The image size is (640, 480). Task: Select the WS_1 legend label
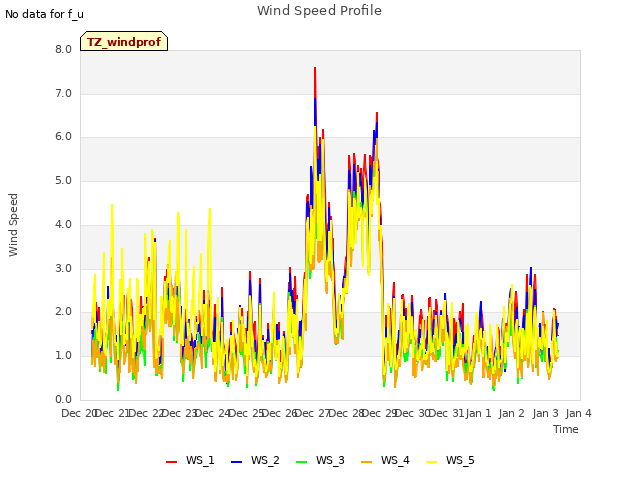(x=200, y=460)
